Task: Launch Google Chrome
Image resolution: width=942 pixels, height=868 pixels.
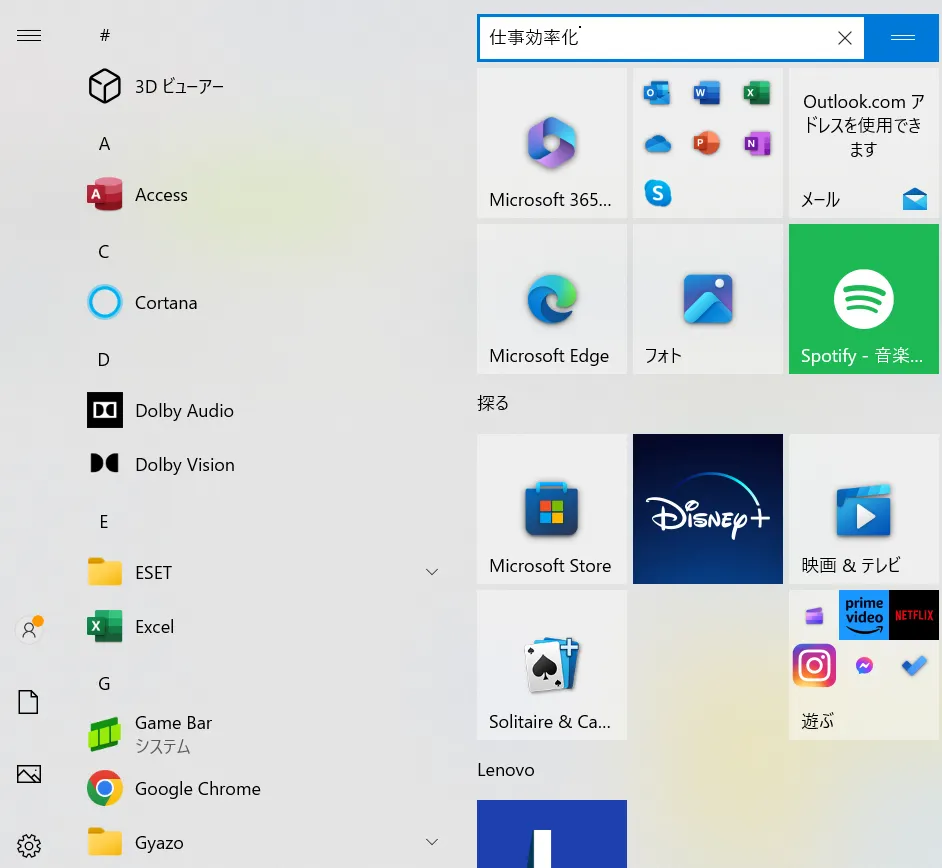Action: click(264, 789)
